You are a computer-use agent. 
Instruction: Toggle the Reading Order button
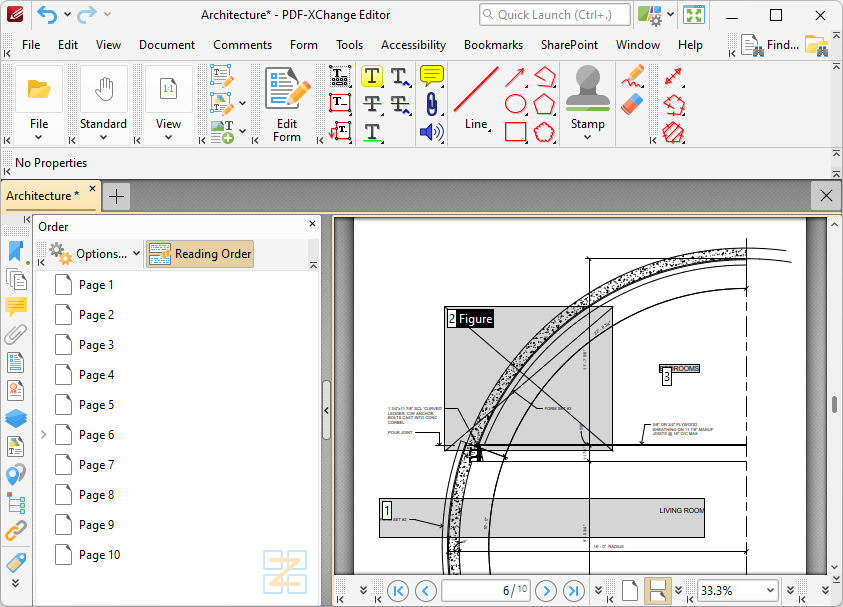pyautogui.click(x=200, y=254)
